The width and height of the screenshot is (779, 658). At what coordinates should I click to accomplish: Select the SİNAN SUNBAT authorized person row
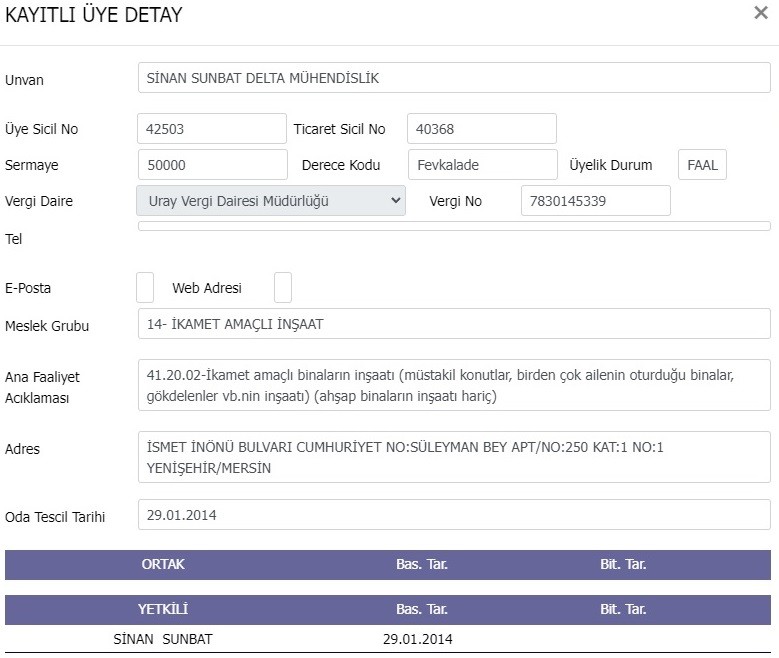pyautogui.click(x=388, y=639)
